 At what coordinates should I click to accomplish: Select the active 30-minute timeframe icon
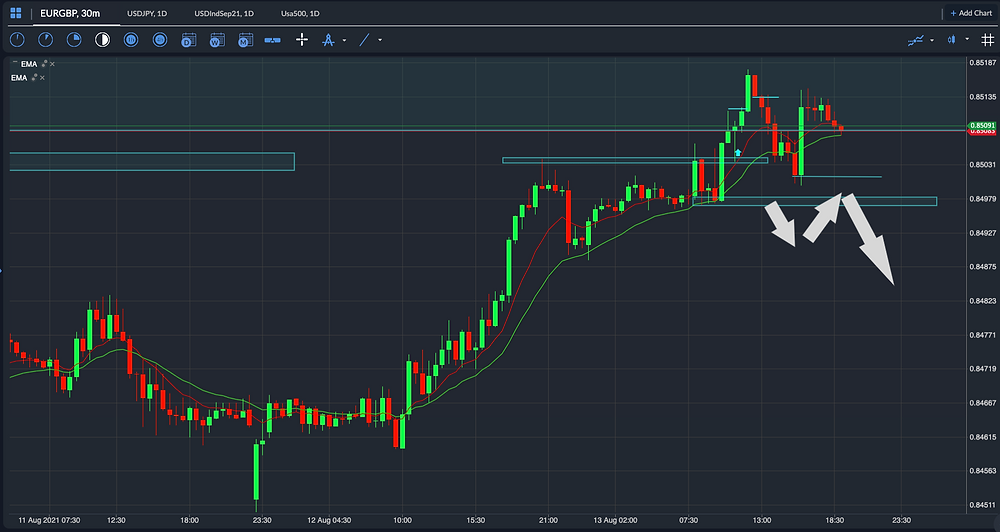click(102, 40)
